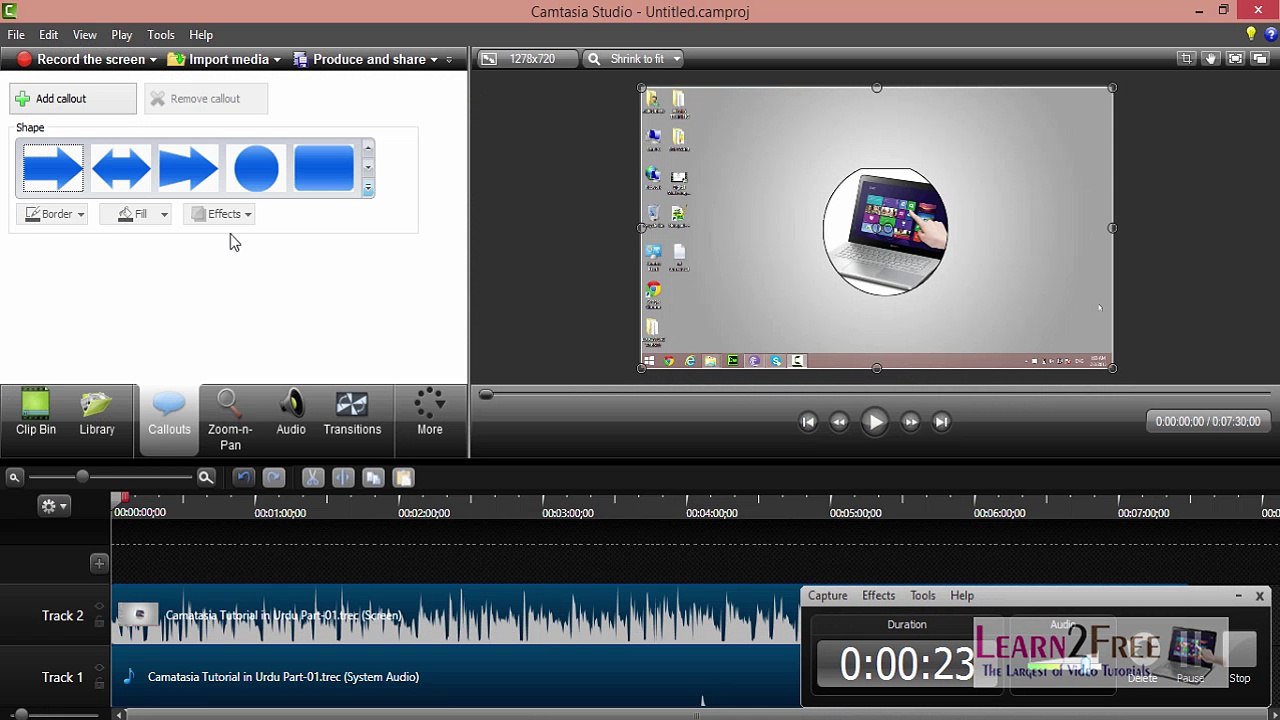
Task: Expand the Import media dropdown arrow
Action: pyautogui.click(x=277, y=60)
